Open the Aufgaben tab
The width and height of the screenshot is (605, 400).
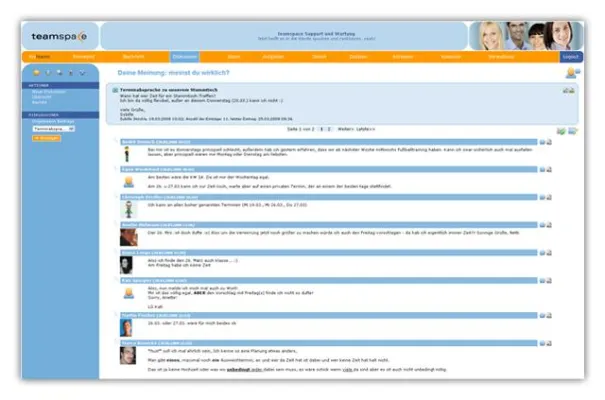click(273, 57)
